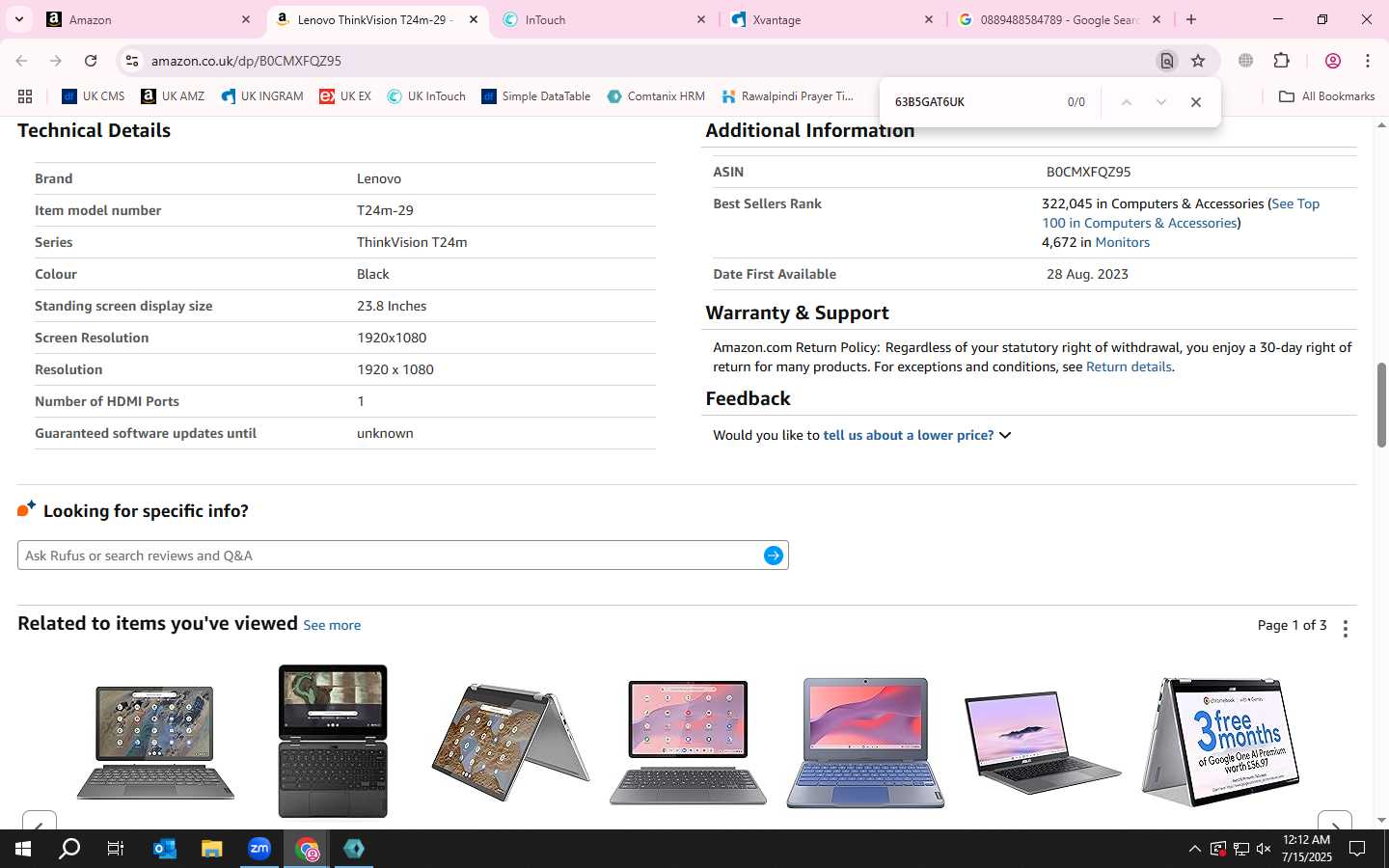The width and height of the screenshot is (1389, 868).
Task: Go to next find result
Action: click(1161, 102)
